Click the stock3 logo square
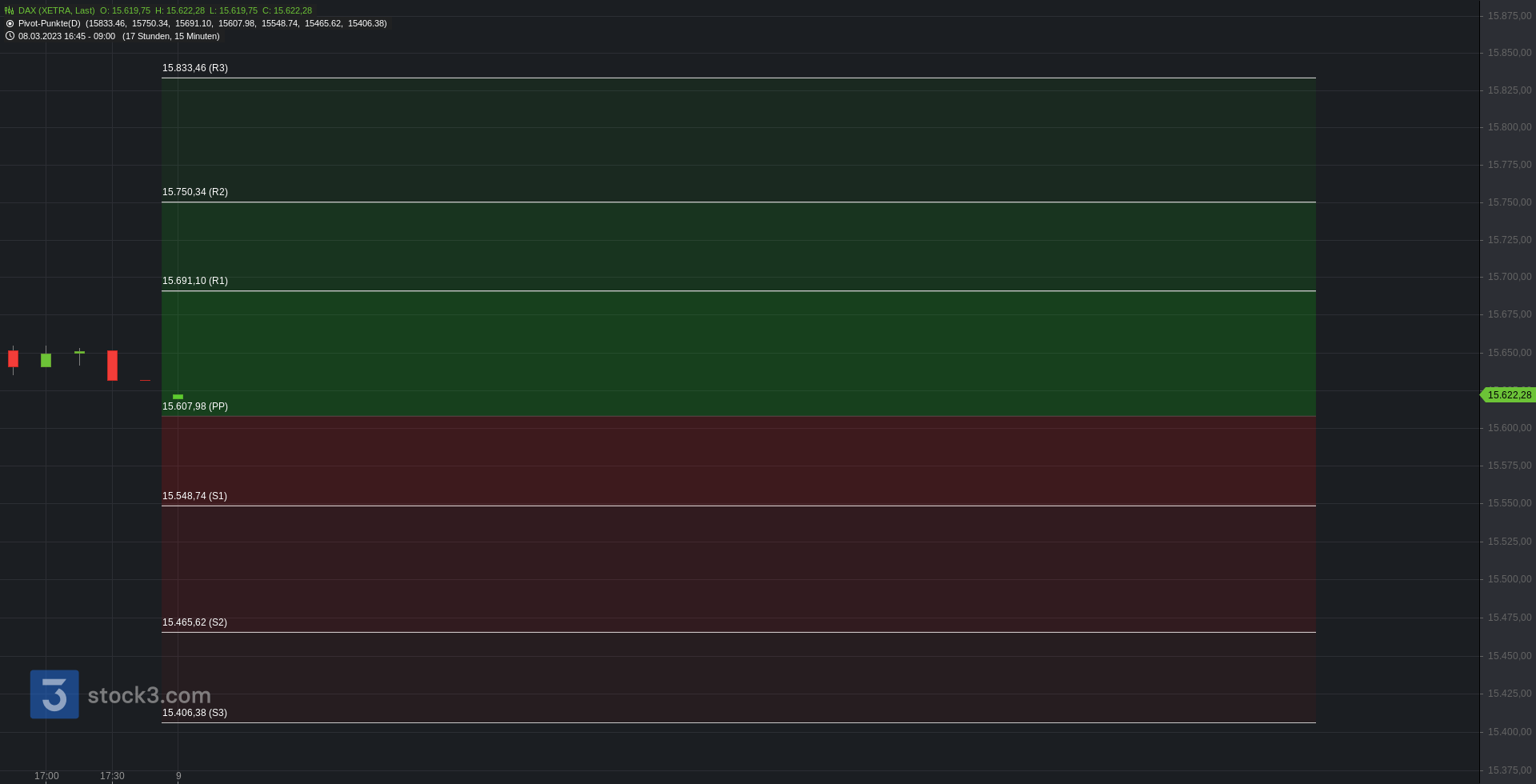This screenshot has width=1536, height=784. point(54,694)
